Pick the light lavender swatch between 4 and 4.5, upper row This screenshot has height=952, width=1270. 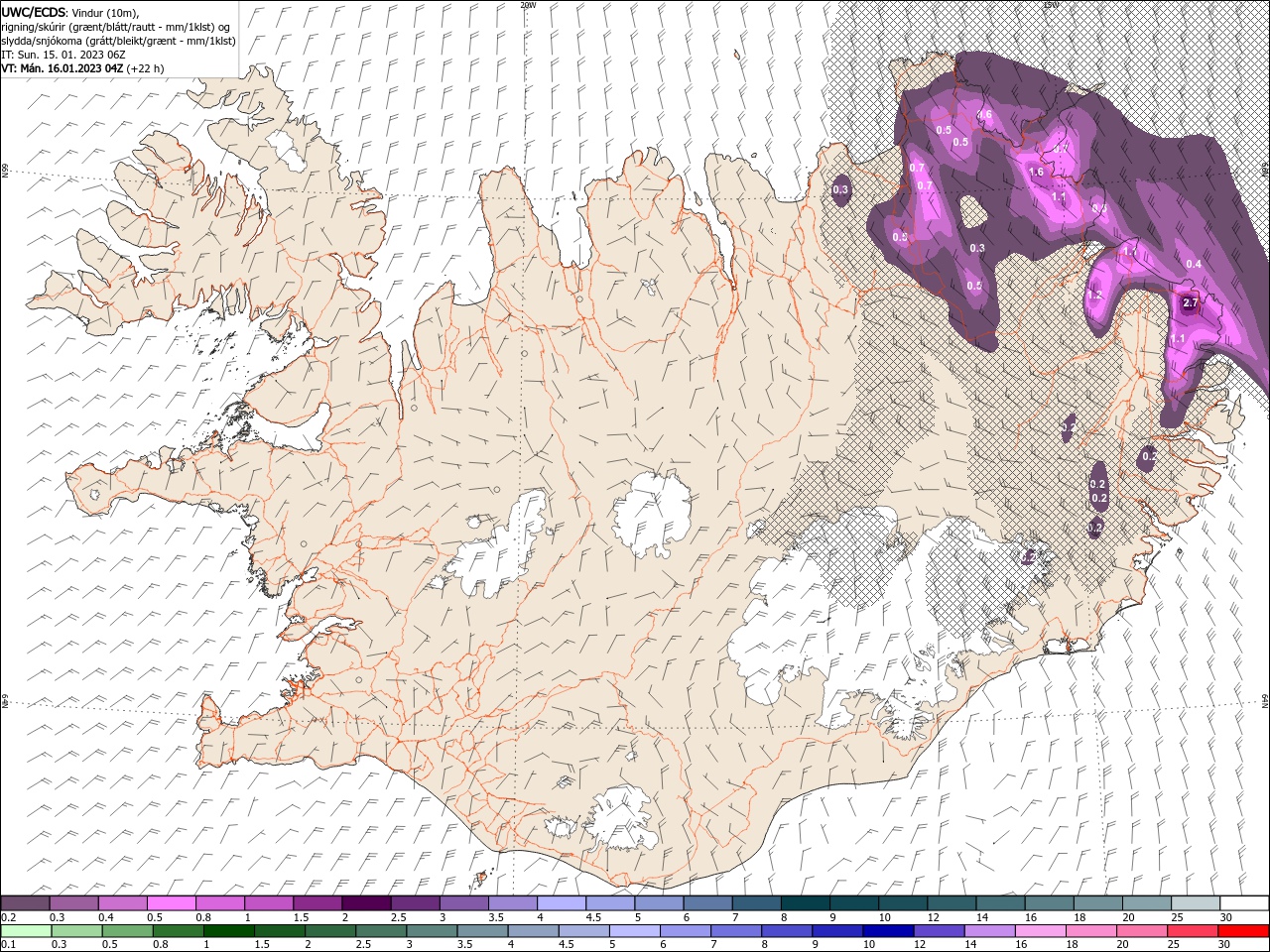[561, 903]
